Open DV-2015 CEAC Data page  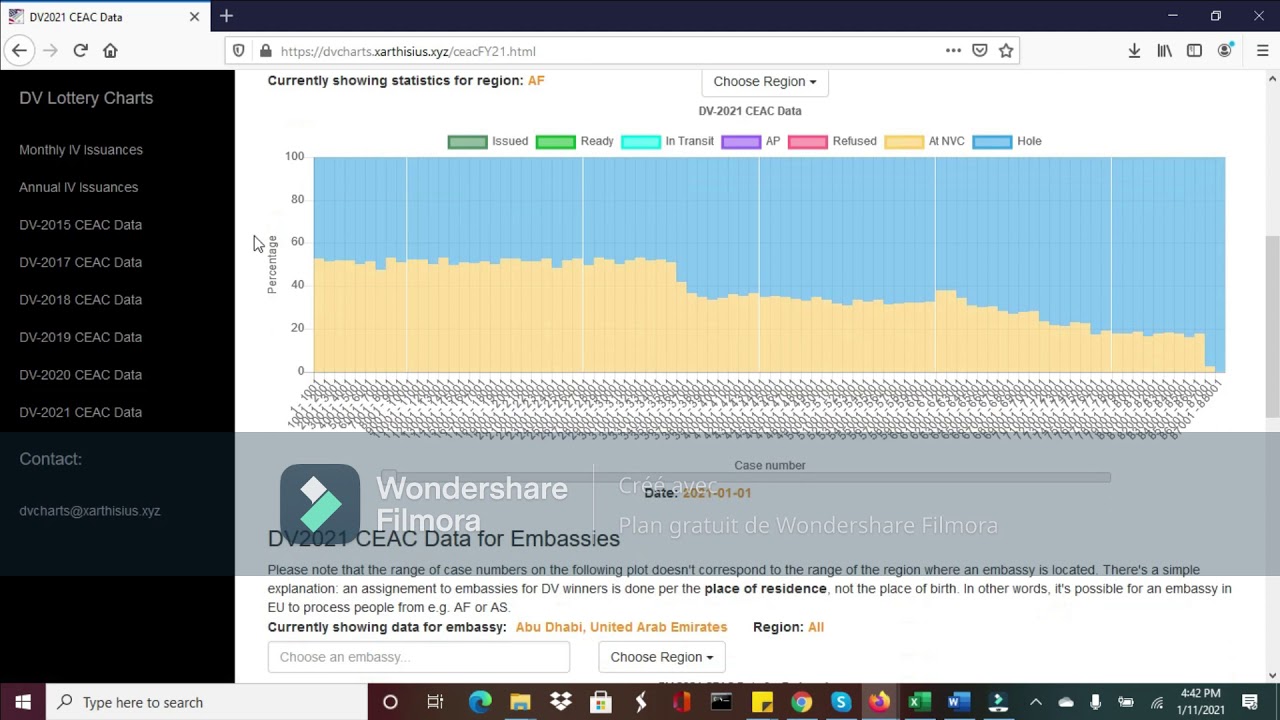pos(80,225)
